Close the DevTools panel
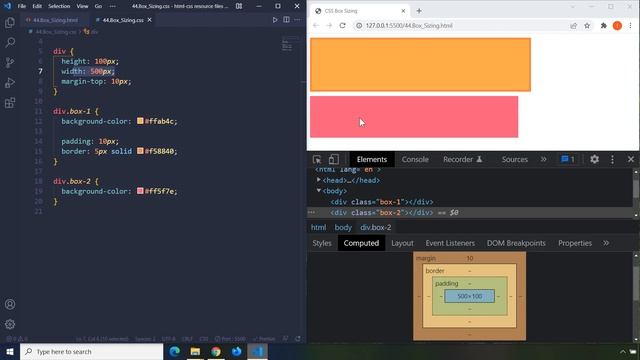This screenshot has width=640, height=360. pos(631,159)
